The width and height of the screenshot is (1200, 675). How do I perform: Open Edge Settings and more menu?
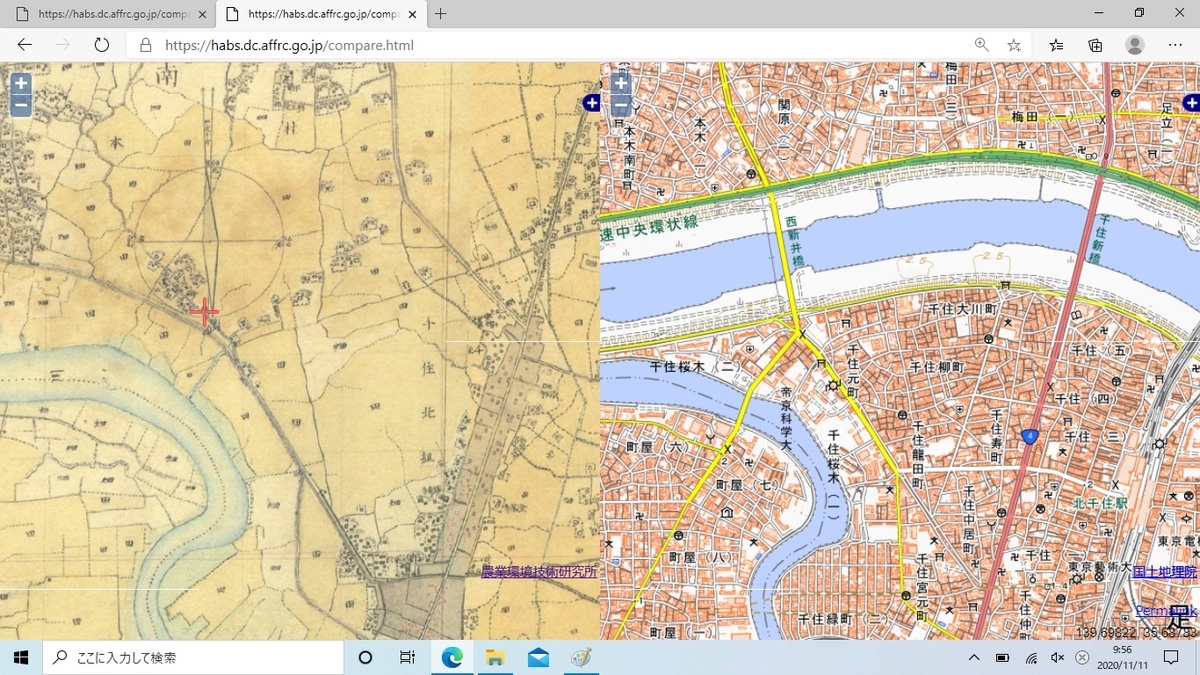(x=1175, y=45)
